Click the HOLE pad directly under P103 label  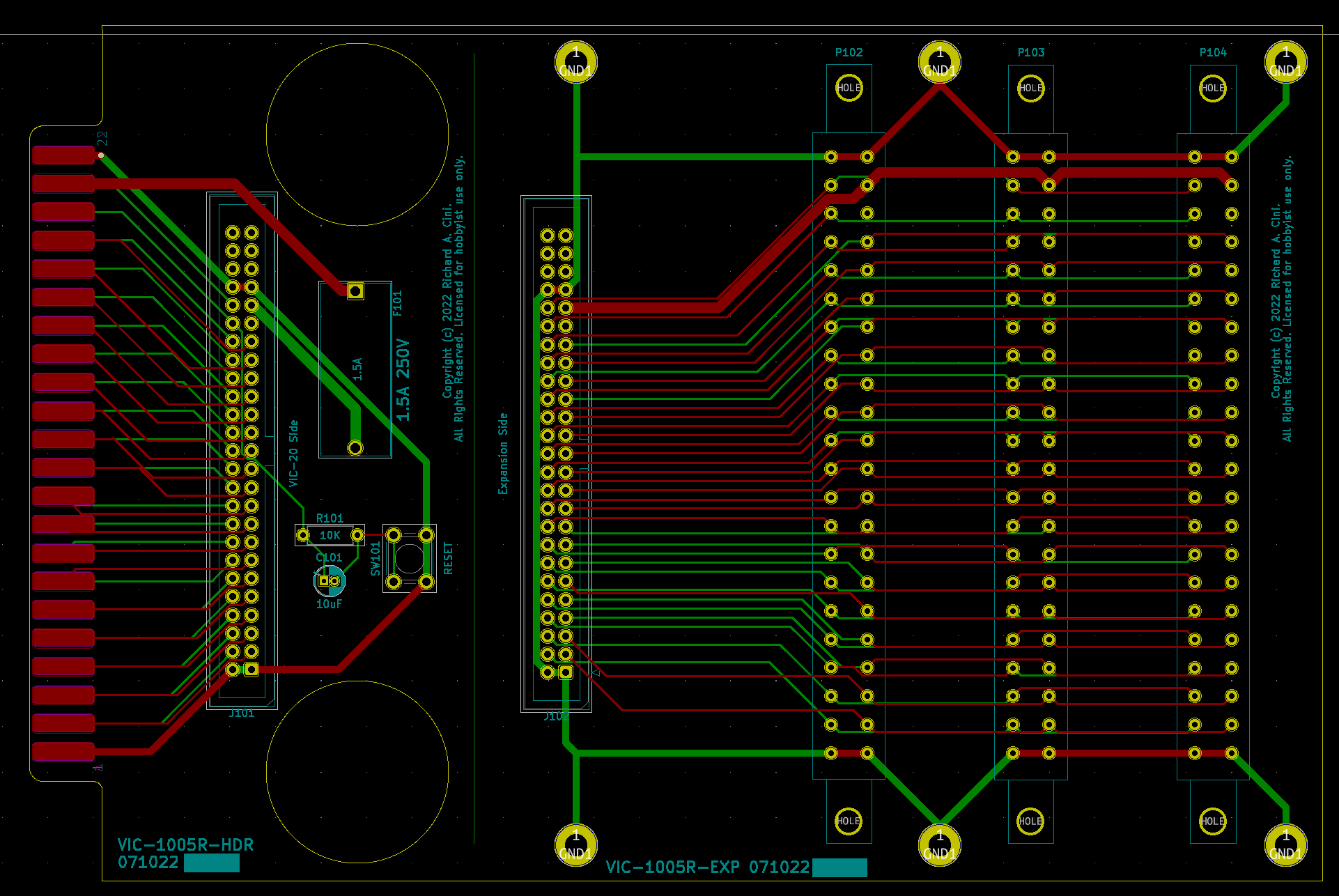pyautogui.click(x=1030, y=88)
